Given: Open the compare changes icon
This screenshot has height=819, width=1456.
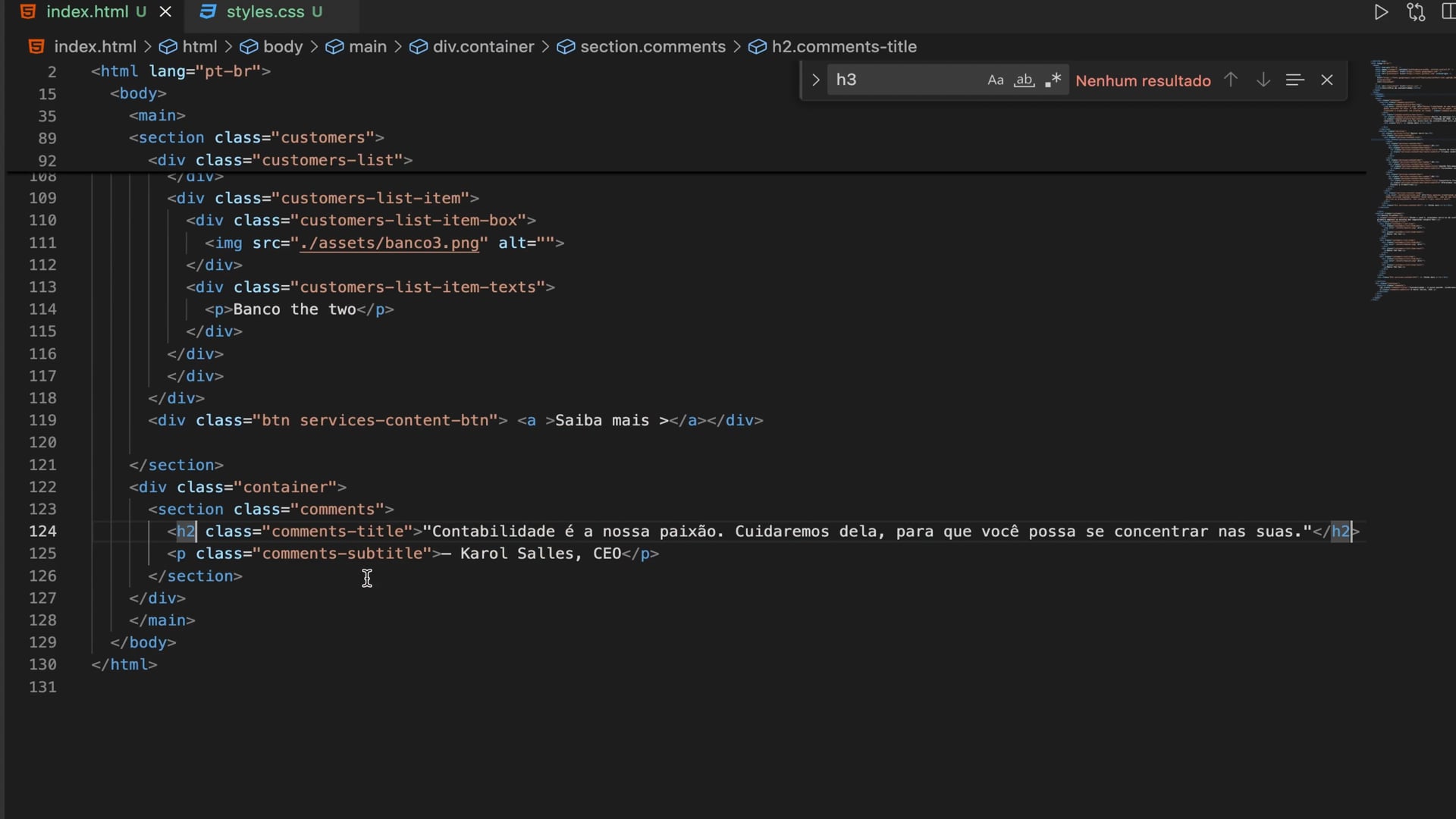Looking at the screenshot, I should pyautogui.click(x=1415, y=12).
